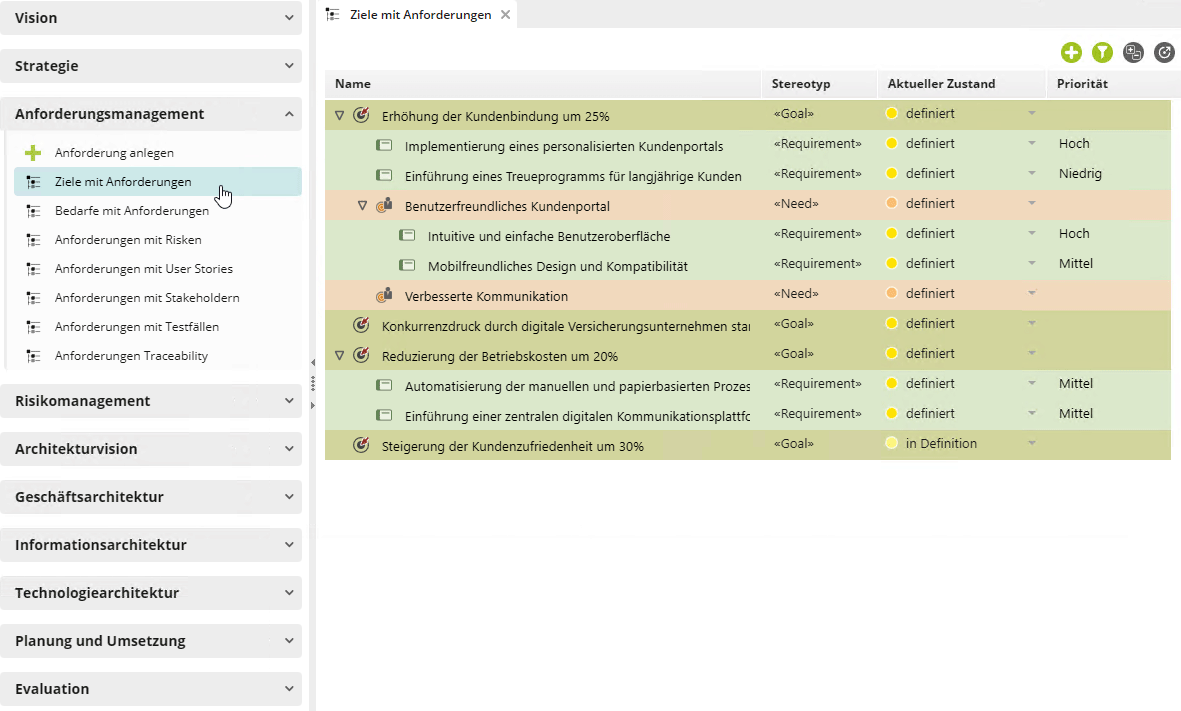Click the expand/collapse all icon in toolbar
1181x711 pixels.
point(1133,53)
